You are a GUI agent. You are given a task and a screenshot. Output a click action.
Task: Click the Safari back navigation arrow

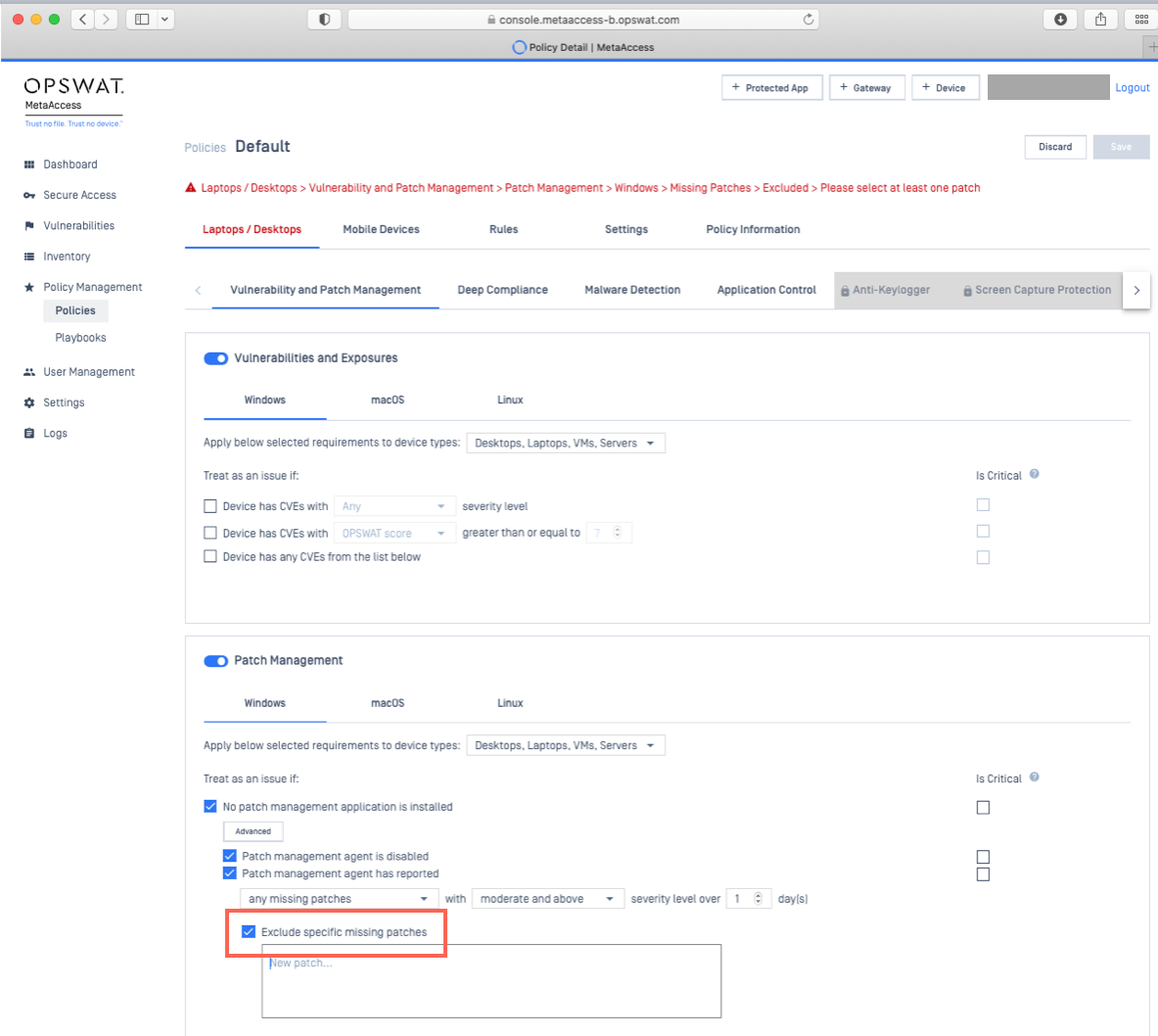pos(82,20)
